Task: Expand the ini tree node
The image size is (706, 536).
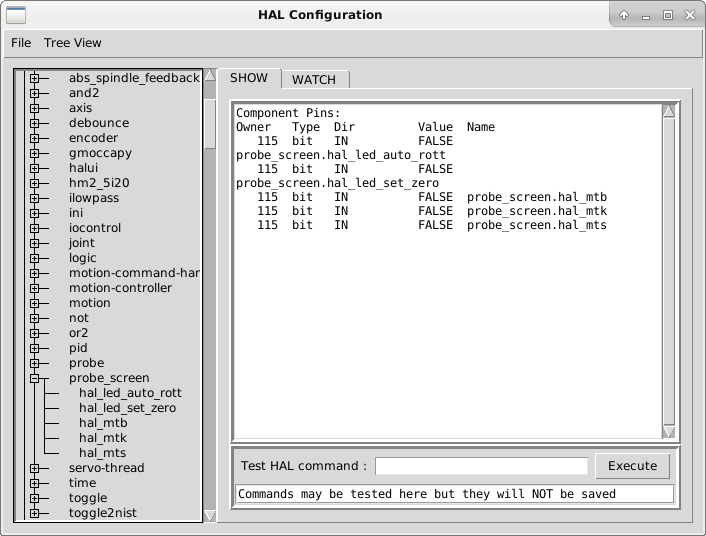Action: pos(35,213)
